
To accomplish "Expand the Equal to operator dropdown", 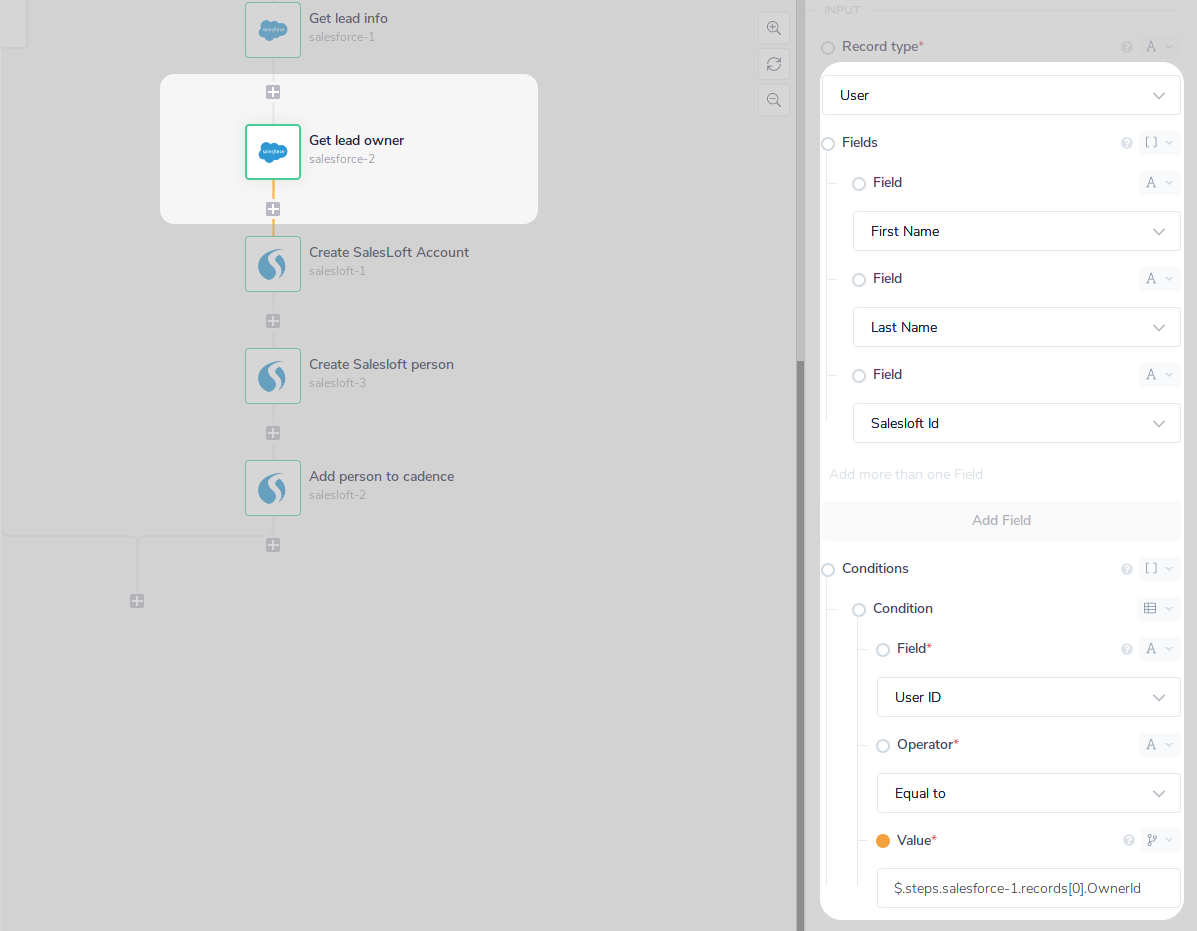I will pyautogui.click(x=1028, y=793).
